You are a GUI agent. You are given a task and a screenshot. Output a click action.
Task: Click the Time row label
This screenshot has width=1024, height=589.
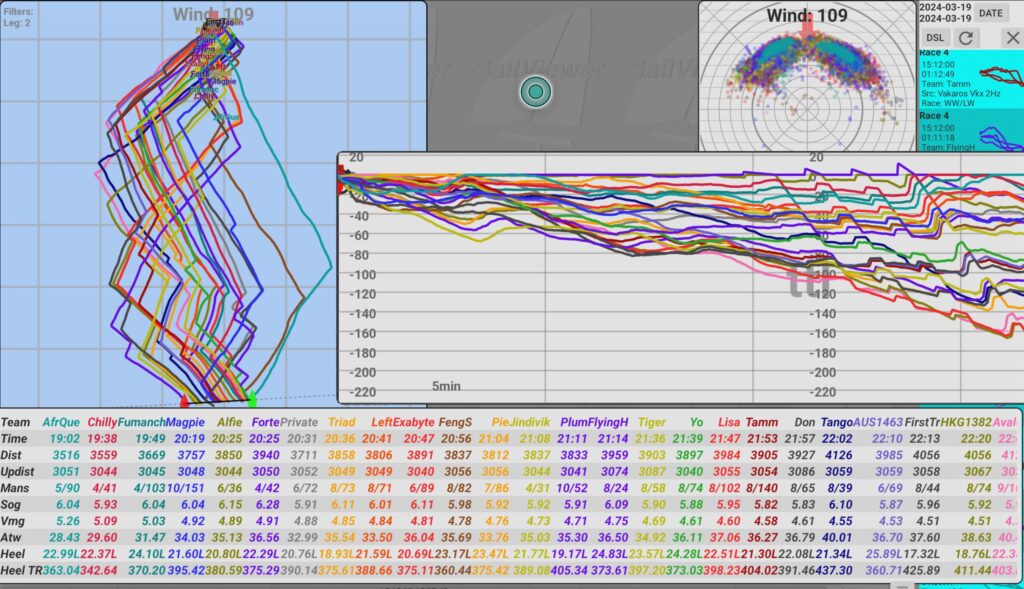pyautogui.click(x=14, y=439)
